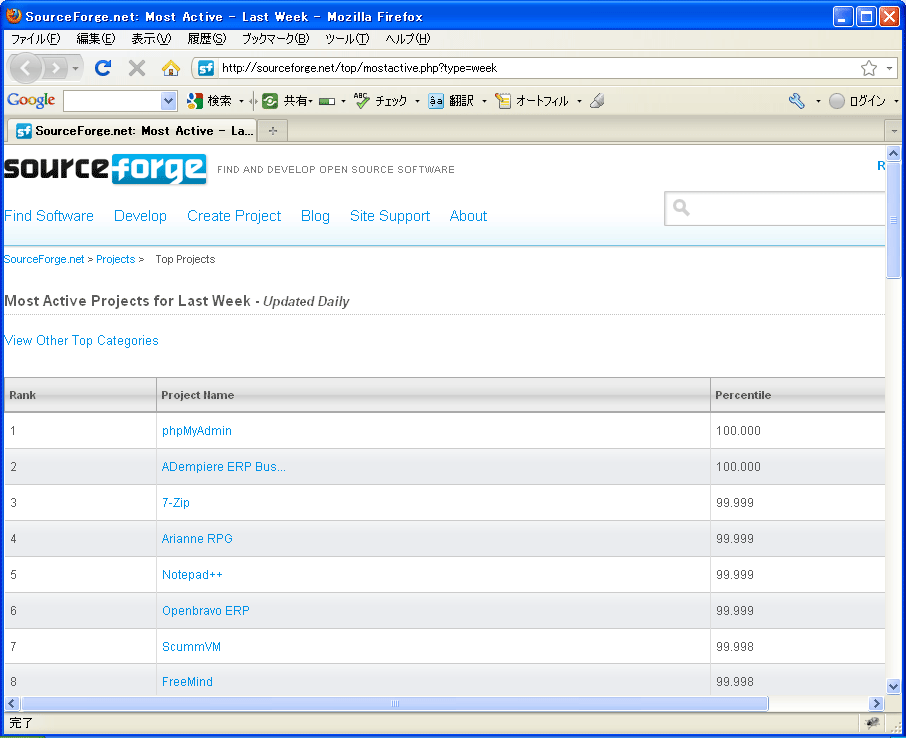
Task: Expand the 翻訳 dropdown arrow
Action: click(x=484, y=101)
